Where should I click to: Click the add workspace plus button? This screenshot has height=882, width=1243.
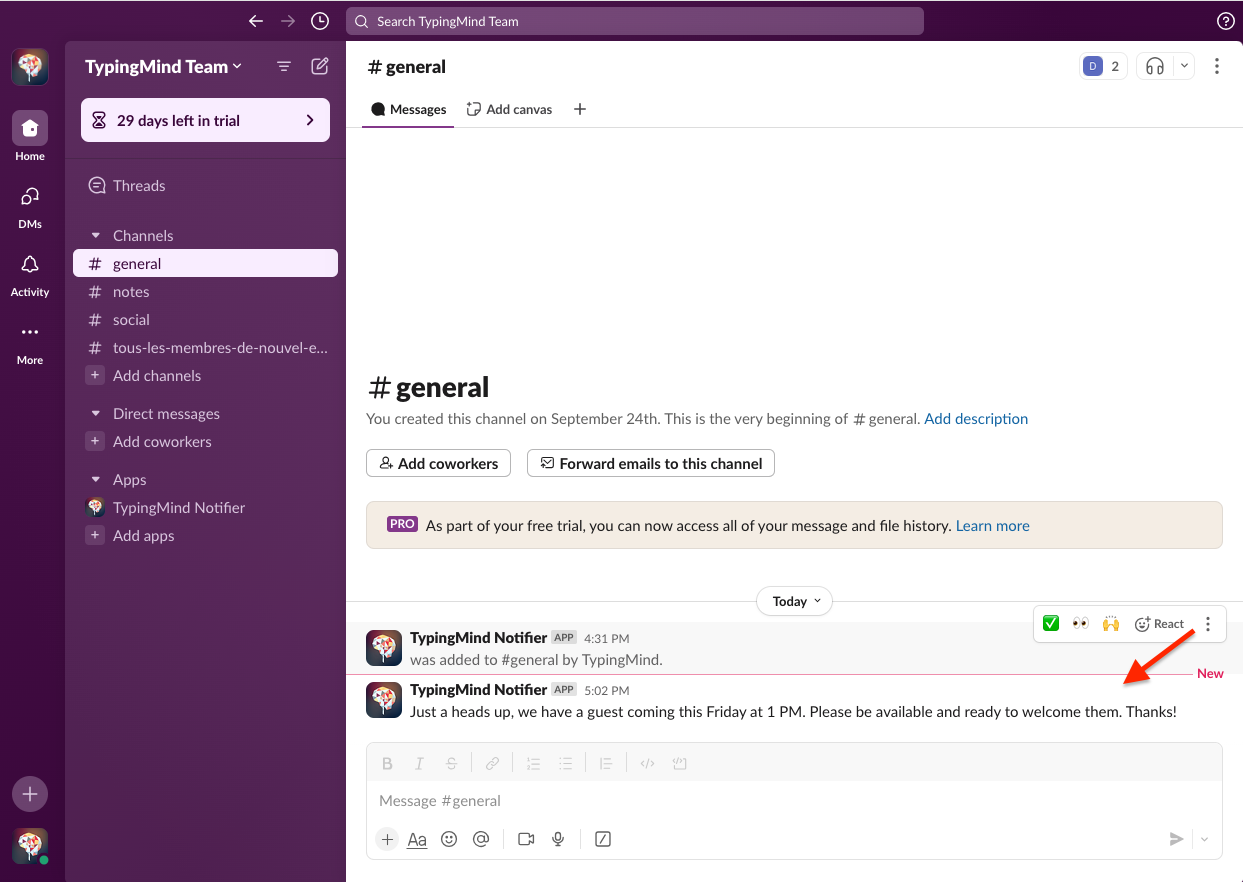coord(30,794)
